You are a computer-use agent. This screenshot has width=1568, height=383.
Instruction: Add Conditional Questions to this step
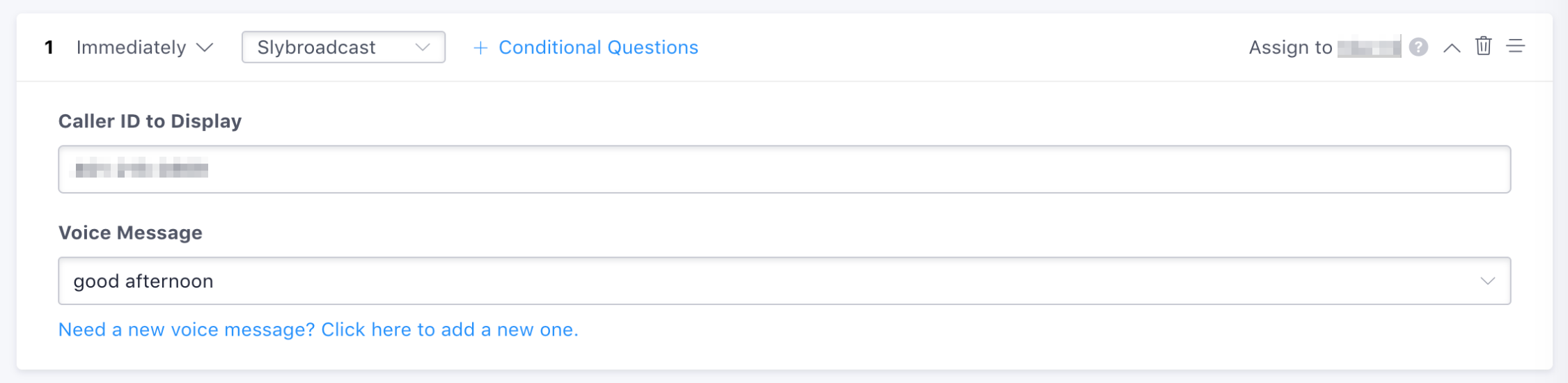coord(598,47)
